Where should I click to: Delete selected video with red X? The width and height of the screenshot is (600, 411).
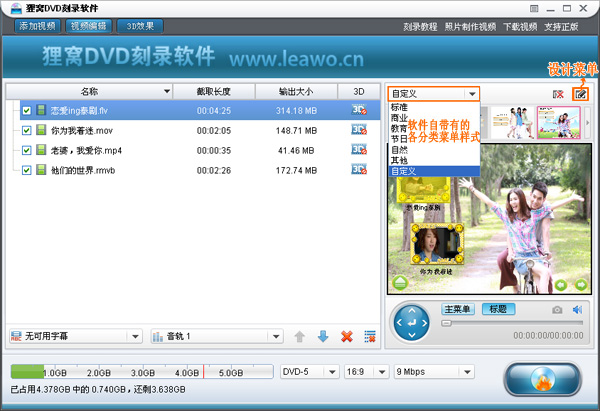click(x=347, y=337)
